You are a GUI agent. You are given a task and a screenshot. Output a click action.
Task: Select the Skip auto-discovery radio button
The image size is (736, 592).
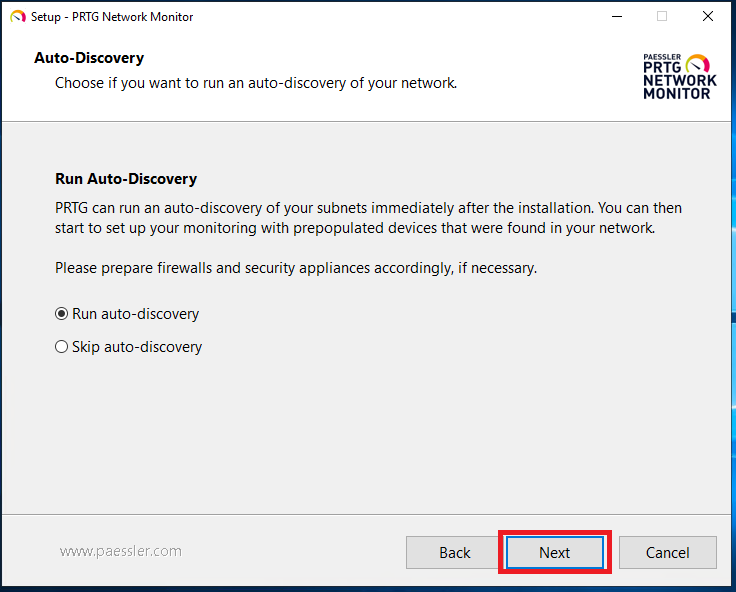pos(61,347)
